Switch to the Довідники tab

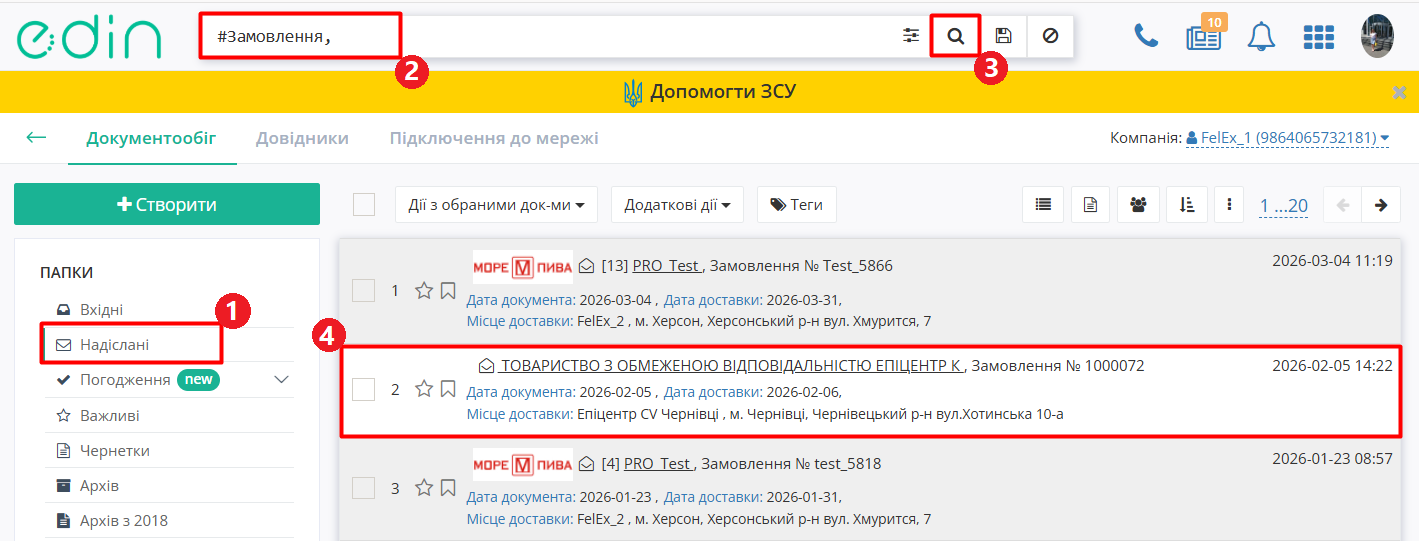click(x=302, y=138)
